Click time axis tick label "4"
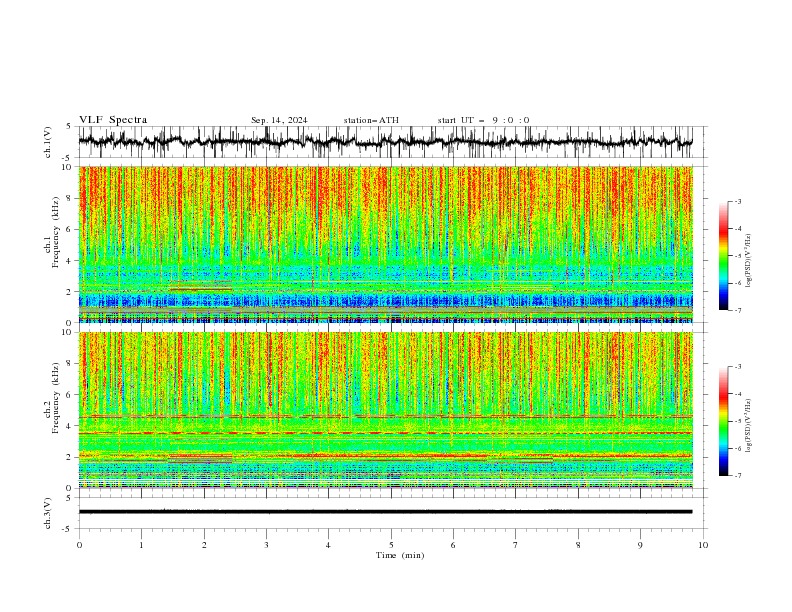This screenshot has width=792, height=612. tap(328, 545)
